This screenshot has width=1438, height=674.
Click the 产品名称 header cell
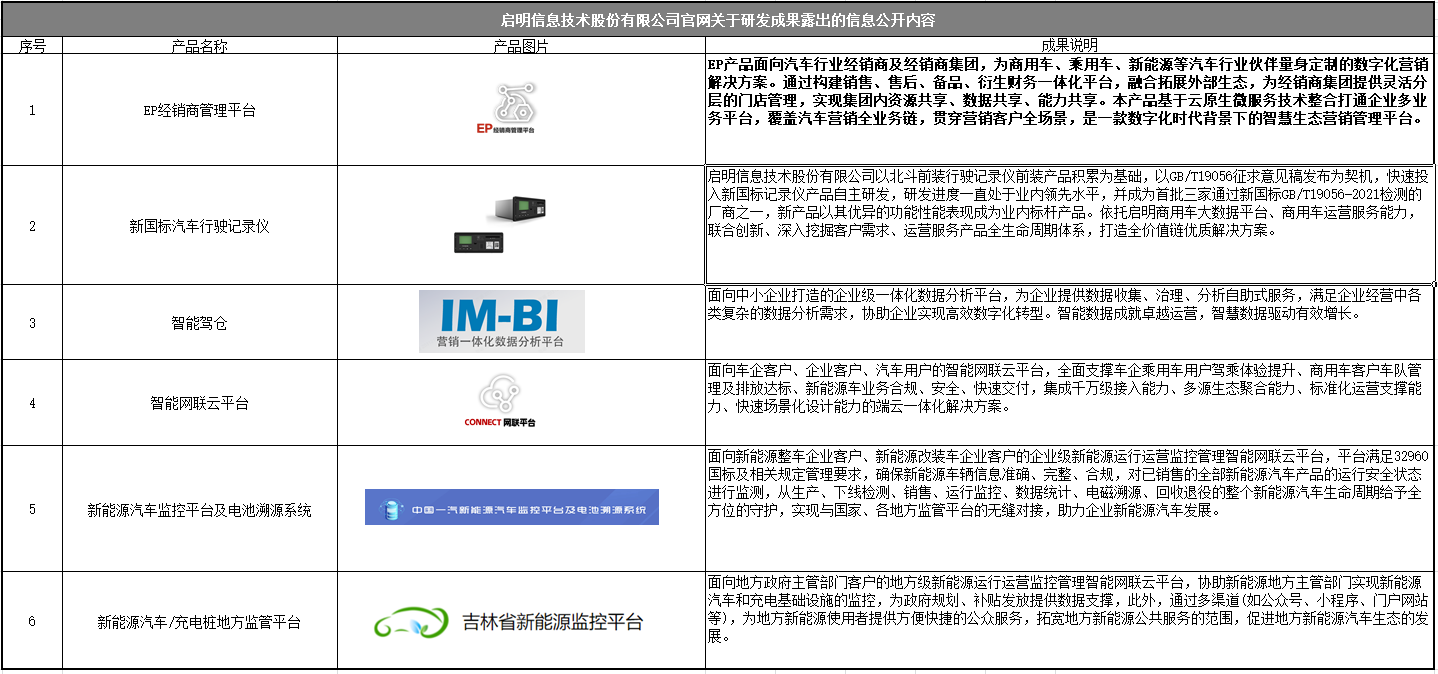(x=199, y=46)
